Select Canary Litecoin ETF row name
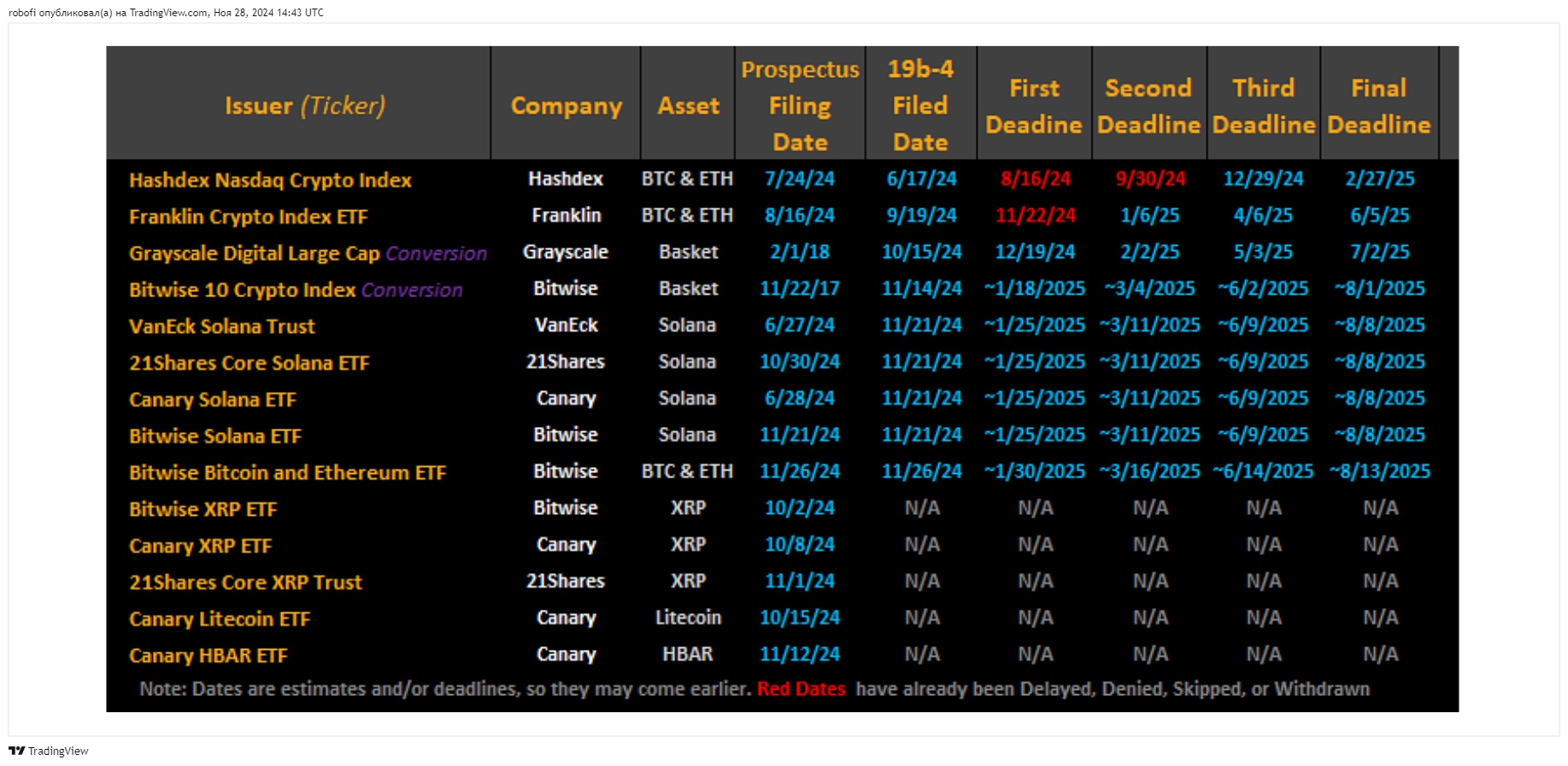Viewport: 1568px width, 766px height. click(x=220, y=619)
